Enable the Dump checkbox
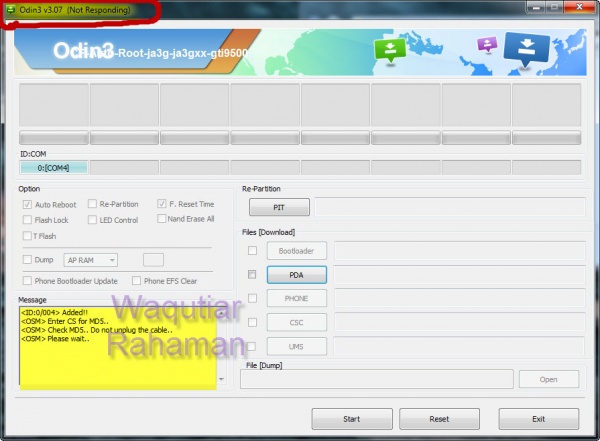This screenshot has height=441, width=600. pos(27,260)
